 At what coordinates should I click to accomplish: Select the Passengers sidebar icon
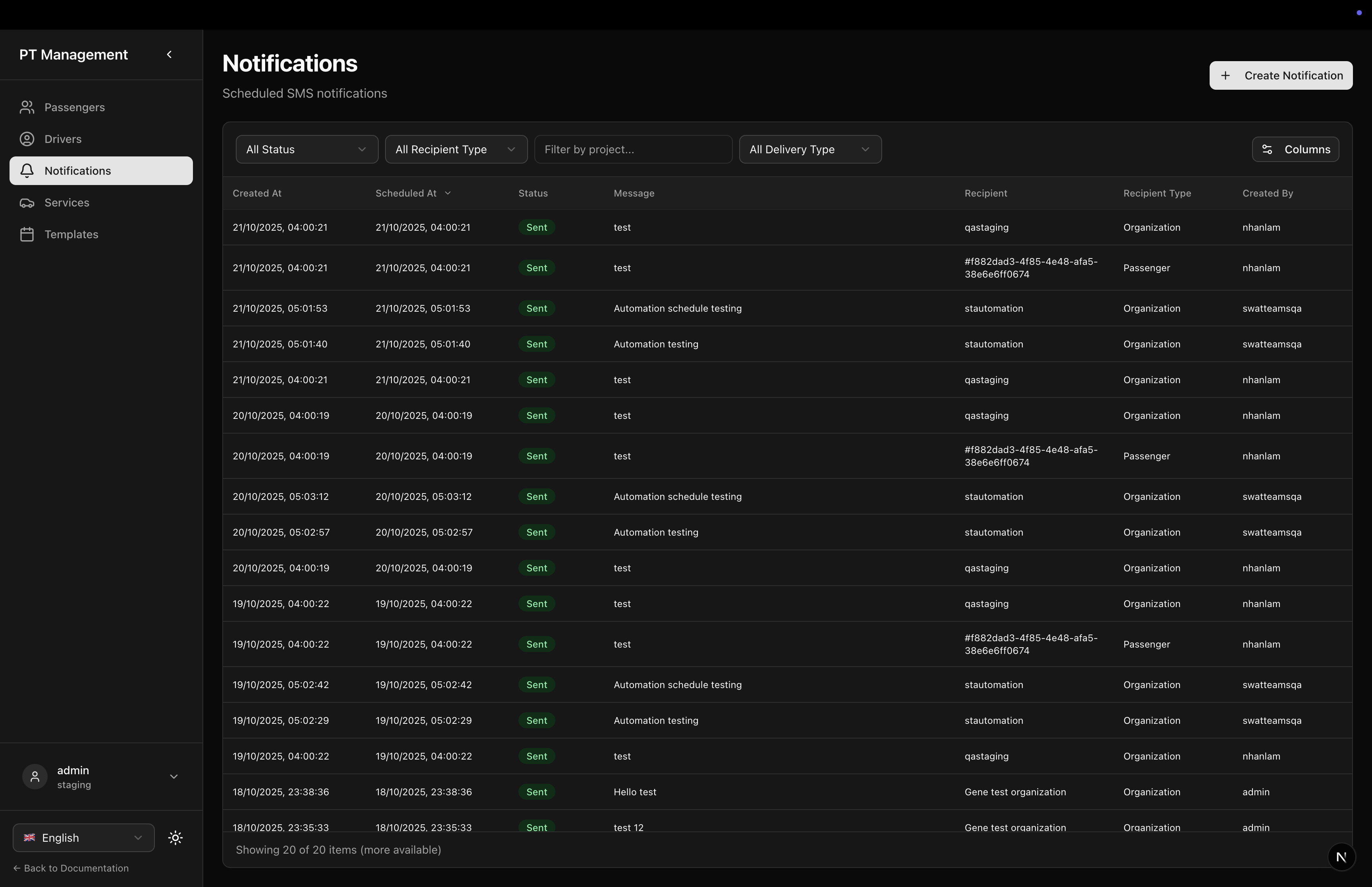click(27, 107)
